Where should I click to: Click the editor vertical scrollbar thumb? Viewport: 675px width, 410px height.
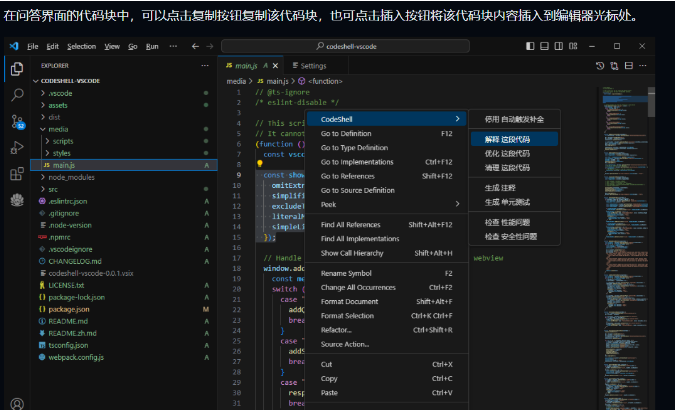(651, 105)
